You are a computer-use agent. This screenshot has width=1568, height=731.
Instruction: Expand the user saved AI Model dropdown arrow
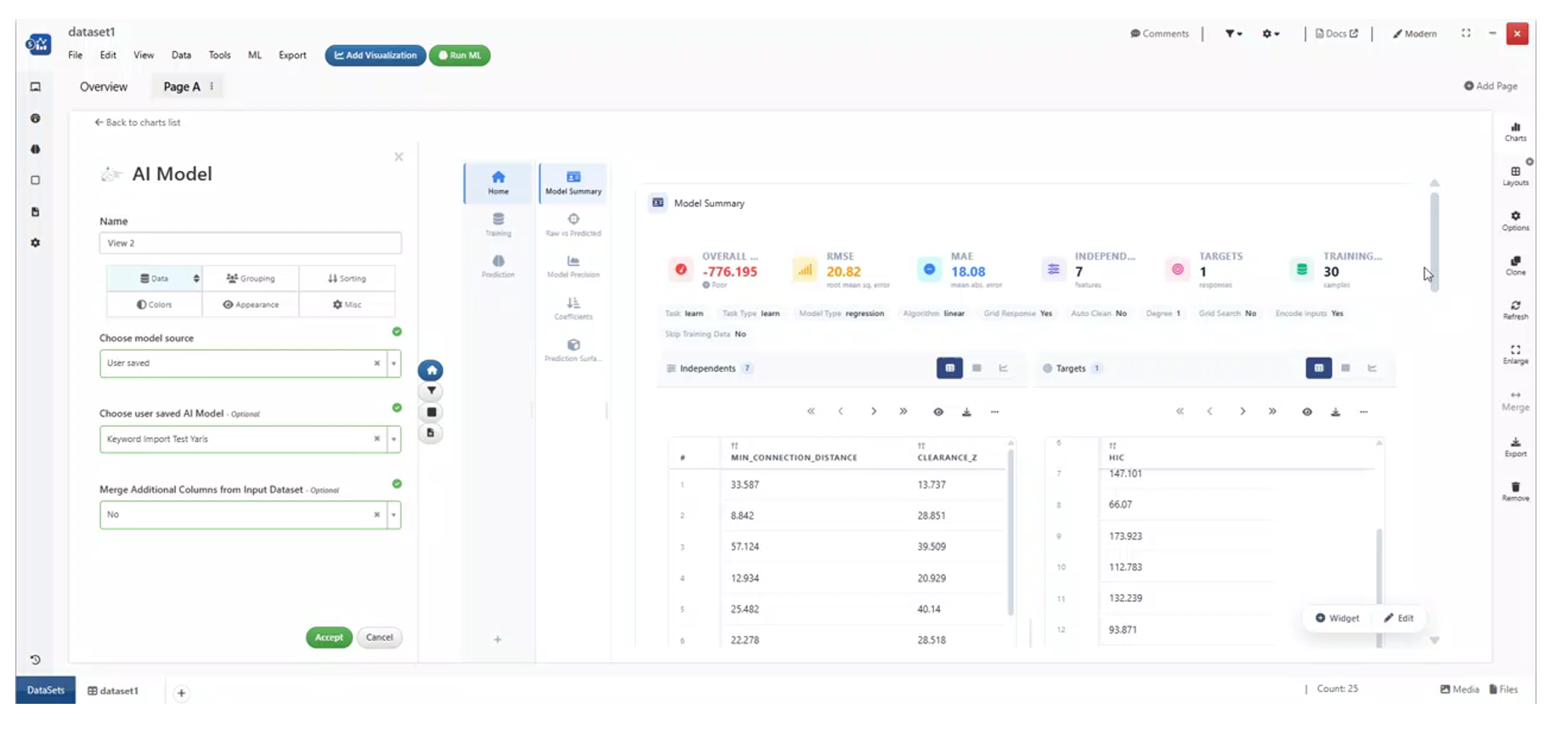point(393,439)
